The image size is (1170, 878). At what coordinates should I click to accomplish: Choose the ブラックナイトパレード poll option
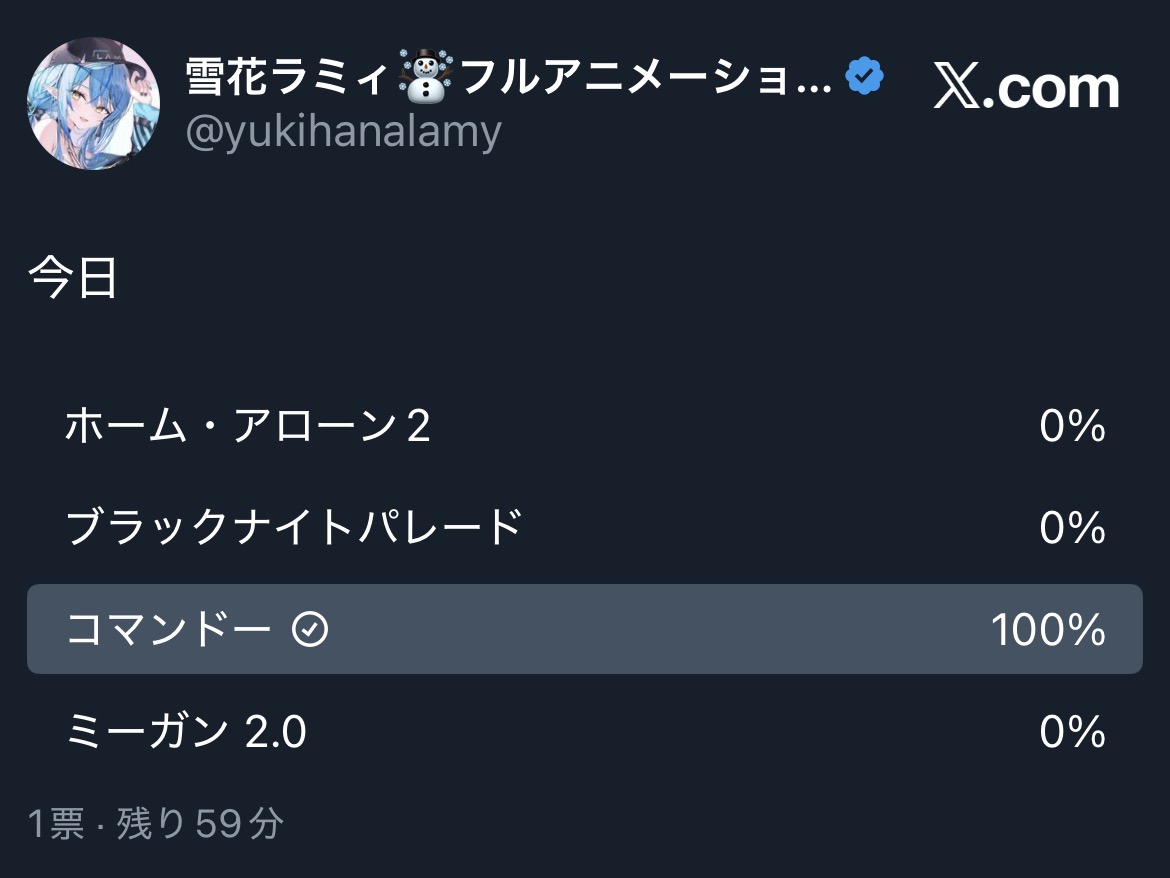294,528
